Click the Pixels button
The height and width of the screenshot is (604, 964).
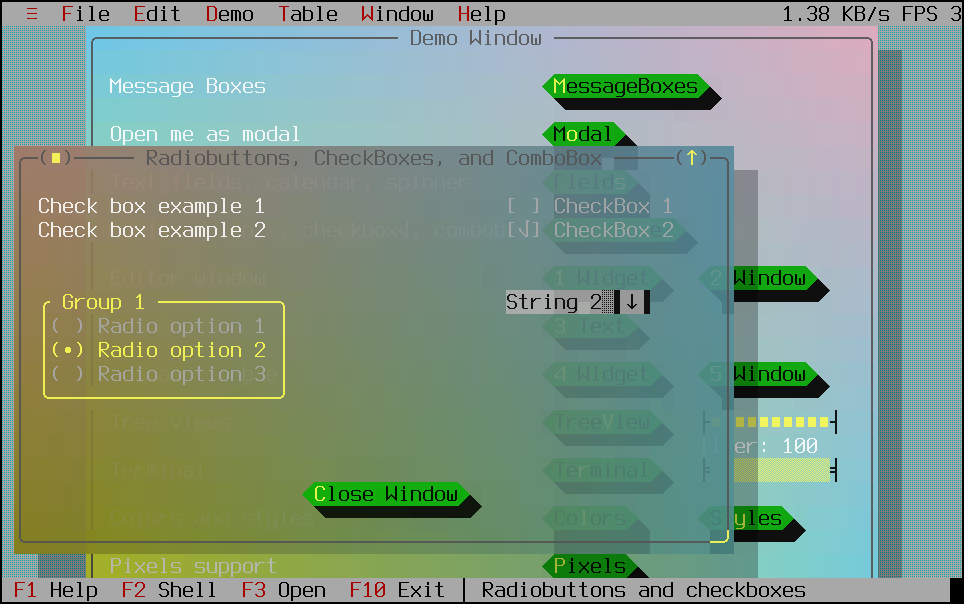coord(589,566)
